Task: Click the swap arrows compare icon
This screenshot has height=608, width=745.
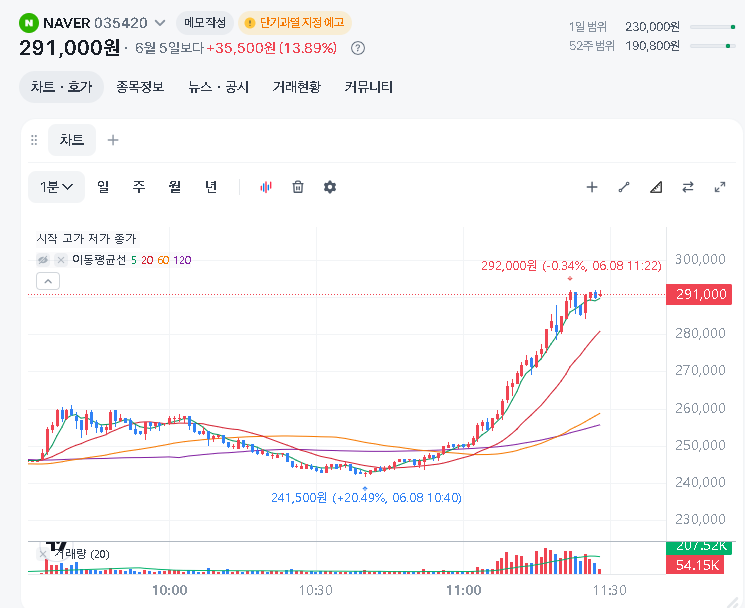Action: 688,187
